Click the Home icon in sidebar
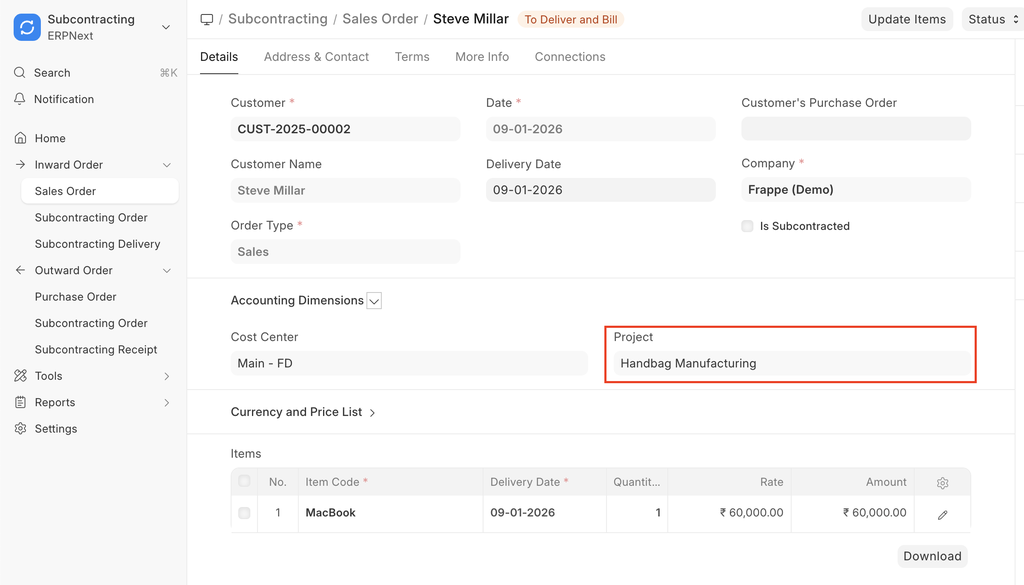Screen dimensions: 1024x585 tap(20, 138)
